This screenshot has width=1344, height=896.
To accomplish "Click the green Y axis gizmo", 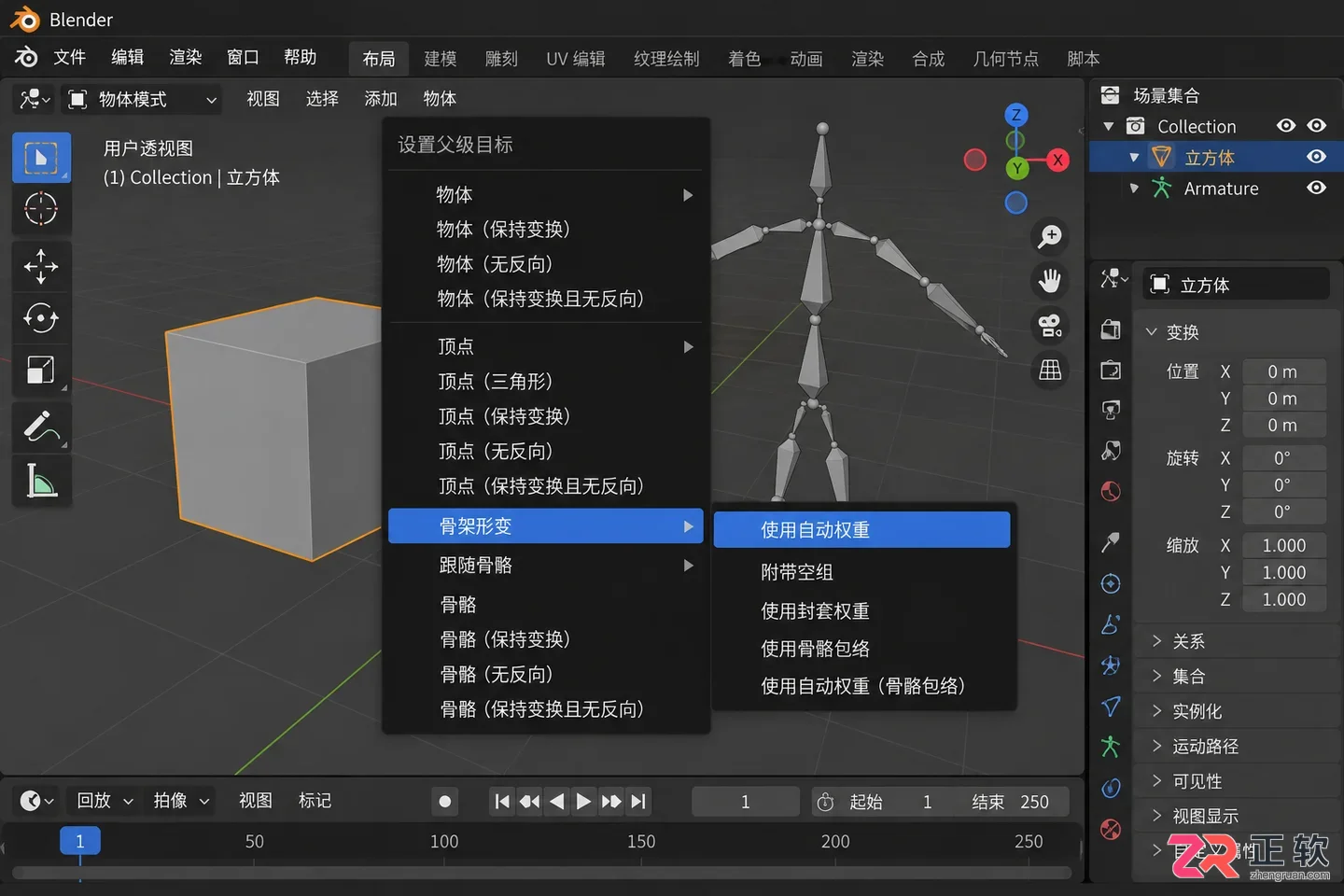I will tap(1016, 168).
